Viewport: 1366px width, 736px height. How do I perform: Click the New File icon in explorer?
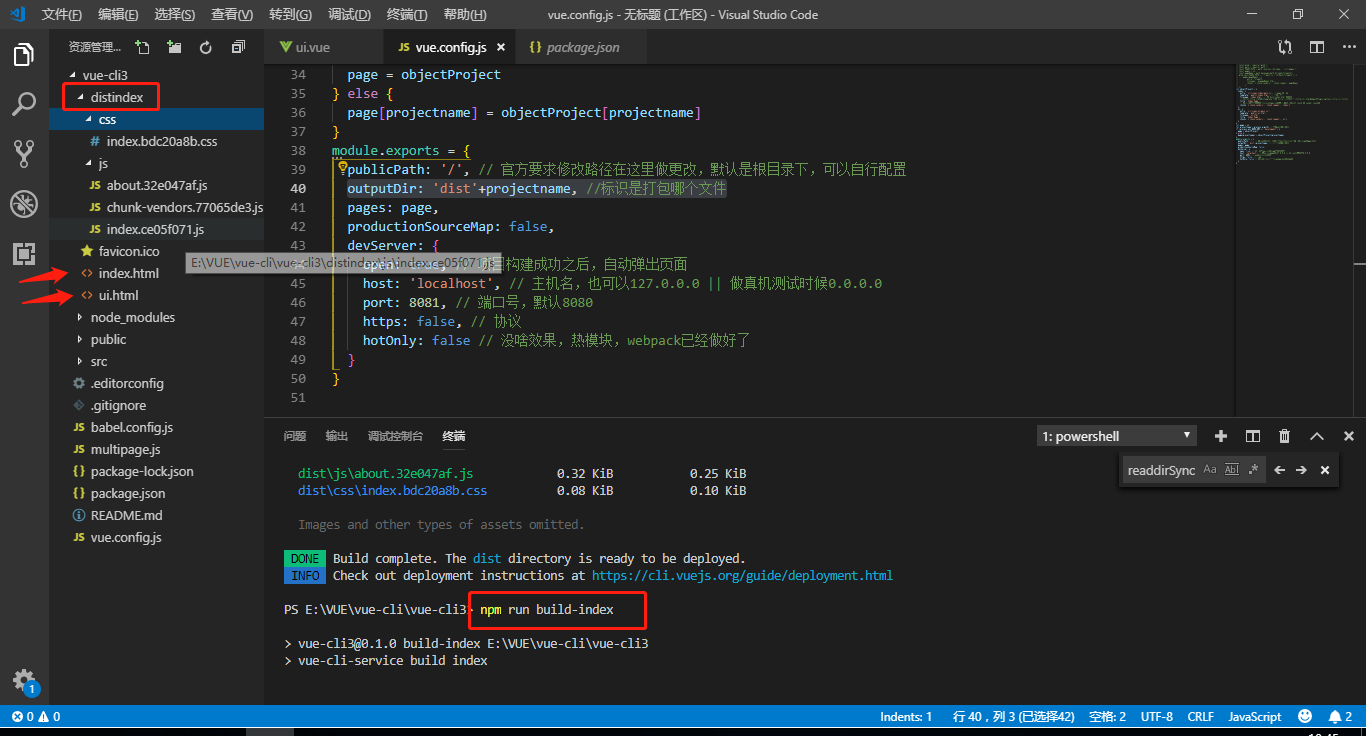point(142,47)
